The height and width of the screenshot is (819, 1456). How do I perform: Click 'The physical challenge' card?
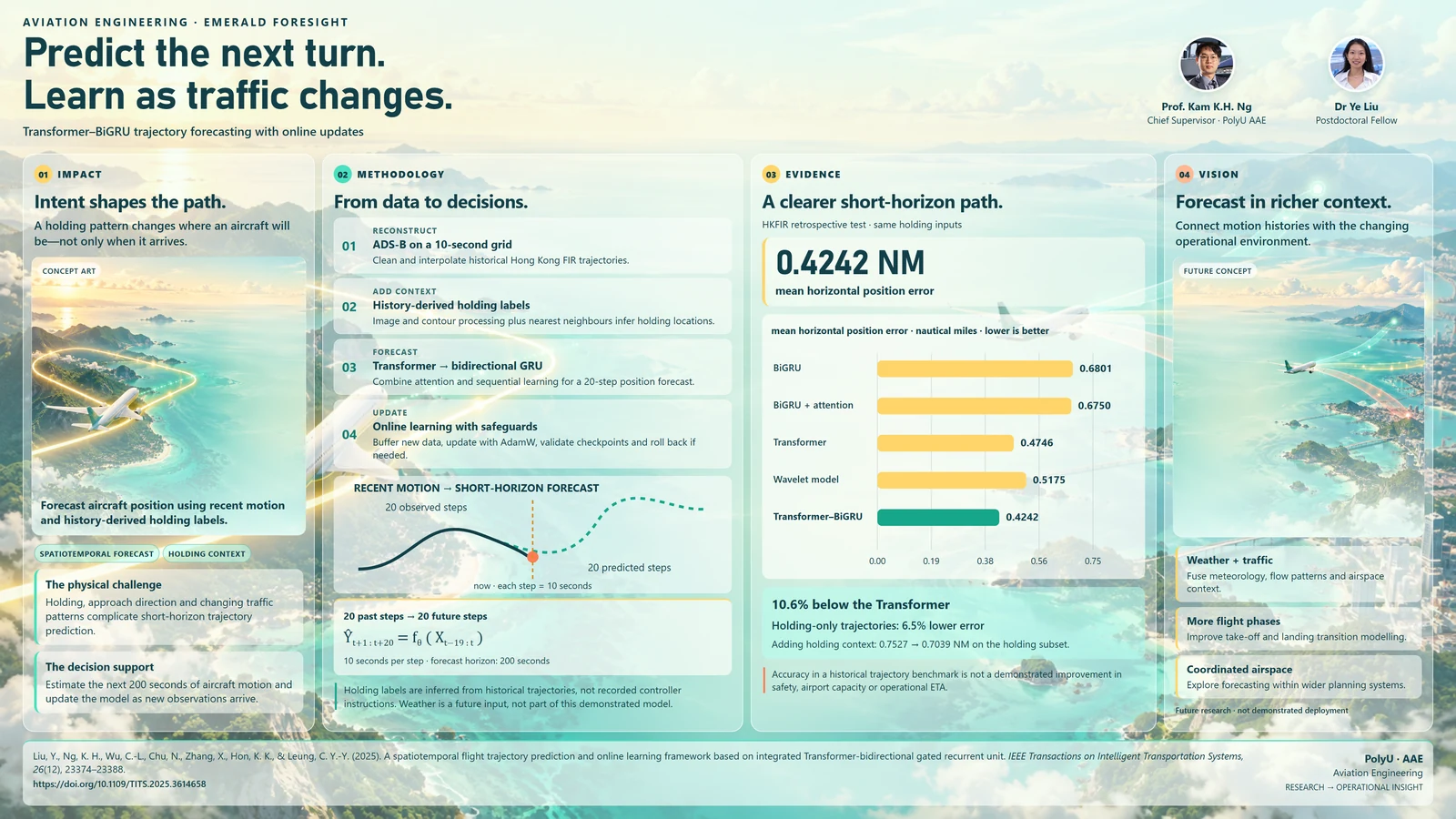tap(168, 607)
